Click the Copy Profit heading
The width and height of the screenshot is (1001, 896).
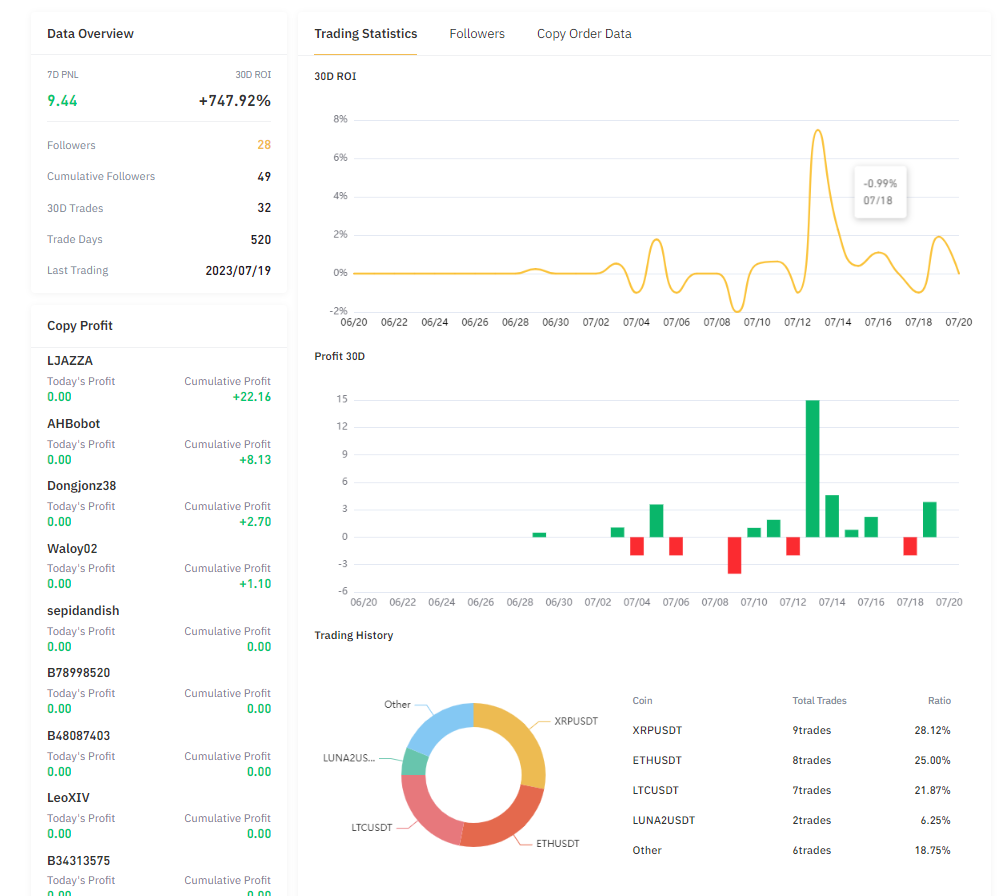80,326
